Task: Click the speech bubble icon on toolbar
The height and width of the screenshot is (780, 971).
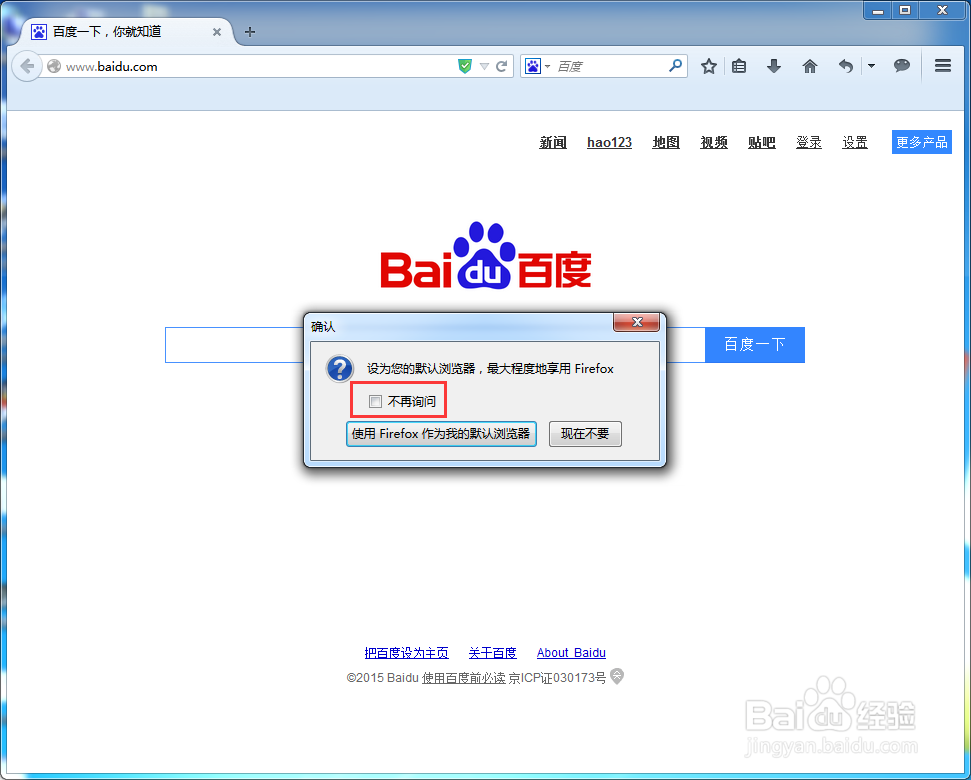Action: coord(901,65)
